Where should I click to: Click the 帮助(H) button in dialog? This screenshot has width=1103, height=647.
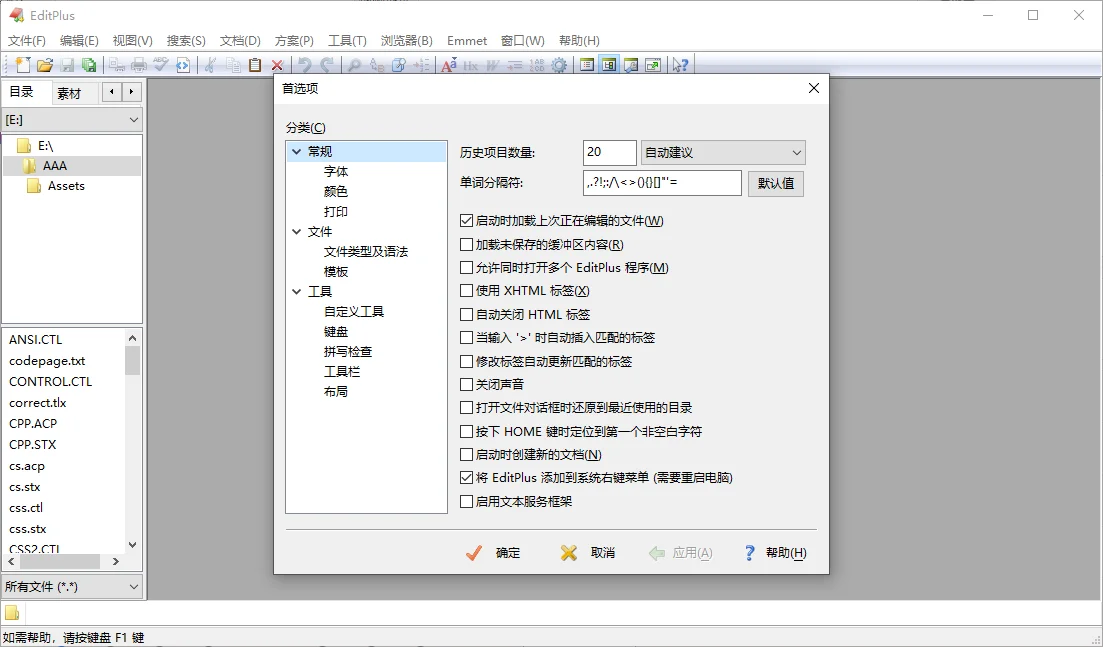pyautogui.click(x=775, y=553)
